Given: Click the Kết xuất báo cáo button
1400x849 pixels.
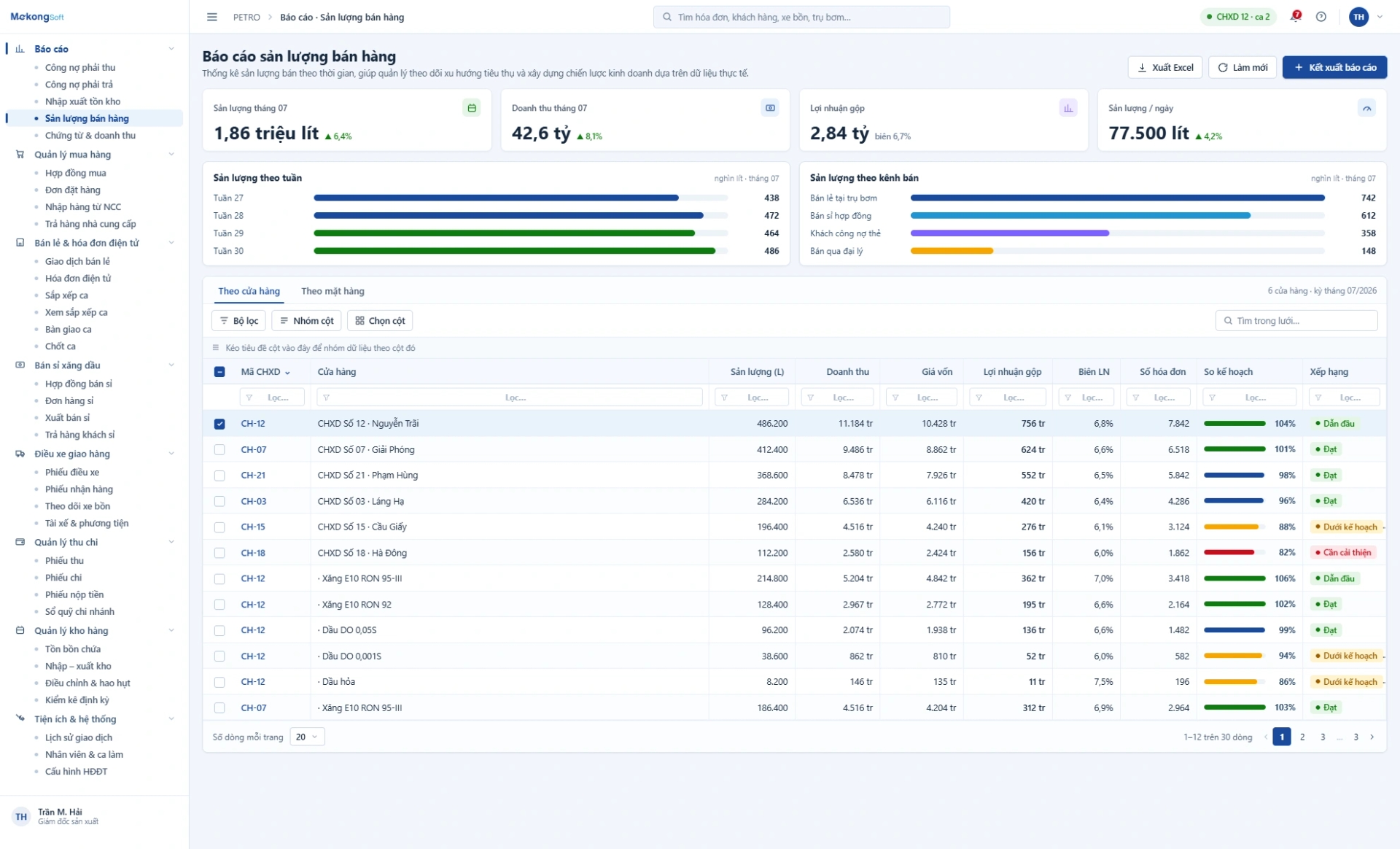Looking at the screenshot, I should pyautogui.click(x=1334, y=68).
